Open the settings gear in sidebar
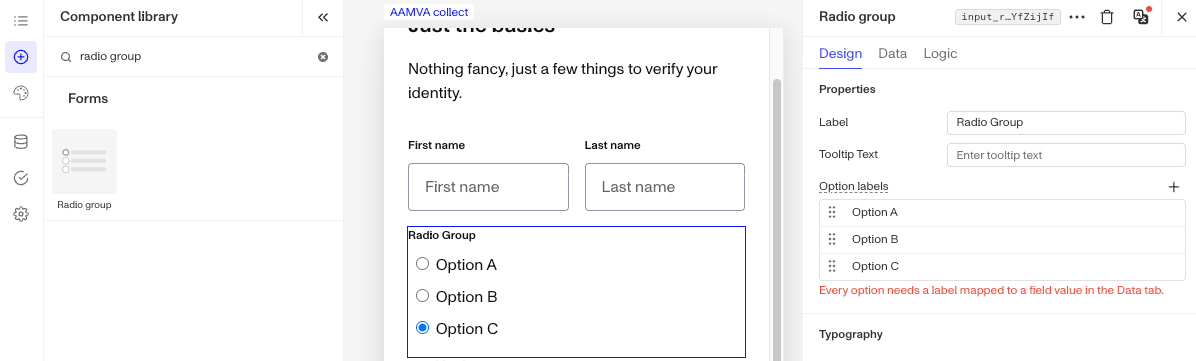Image resolution: width=1196 pixels, height=361 pixels. click(x=21, y=214)
